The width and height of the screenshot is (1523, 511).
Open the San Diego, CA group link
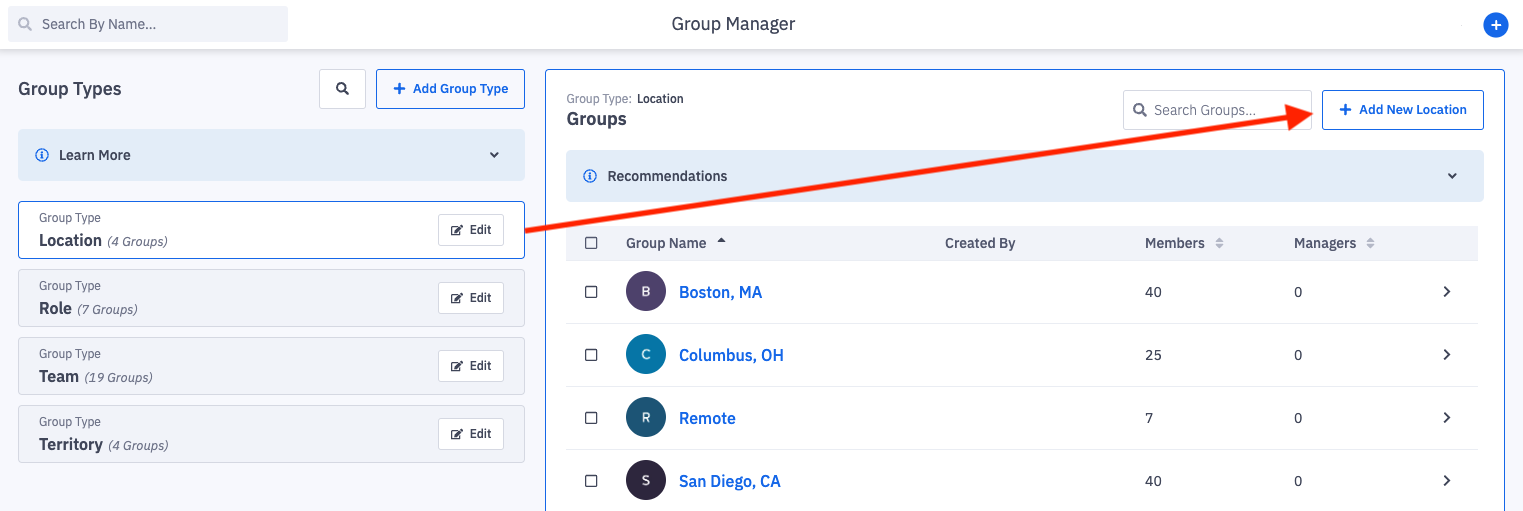(729, 481)
